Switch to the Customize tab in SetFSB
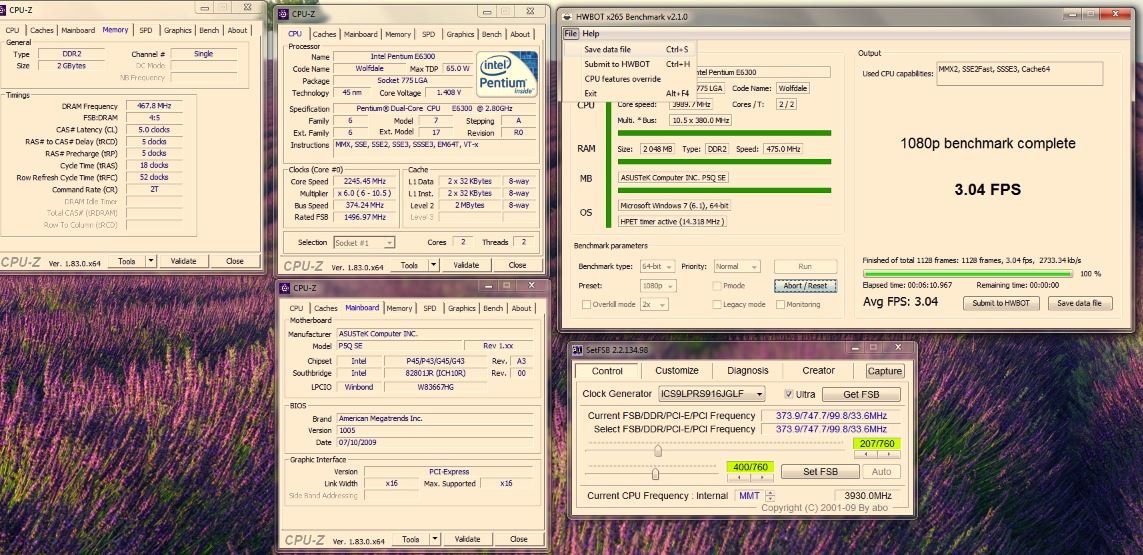1143x555 pixels. point(676,370)
